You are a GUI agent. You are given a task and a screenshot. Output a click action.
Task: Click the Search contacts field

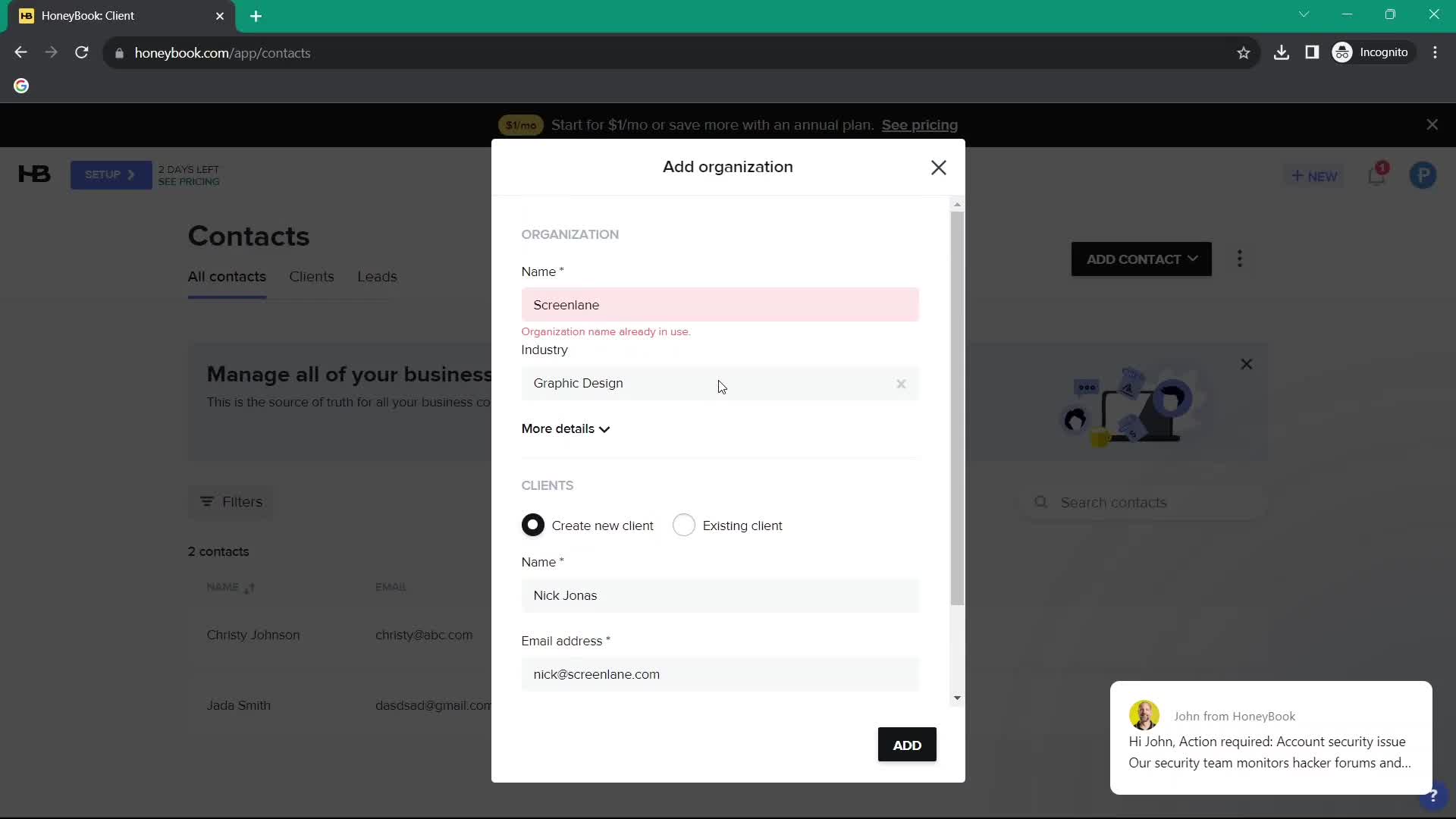pos(1145,503)
